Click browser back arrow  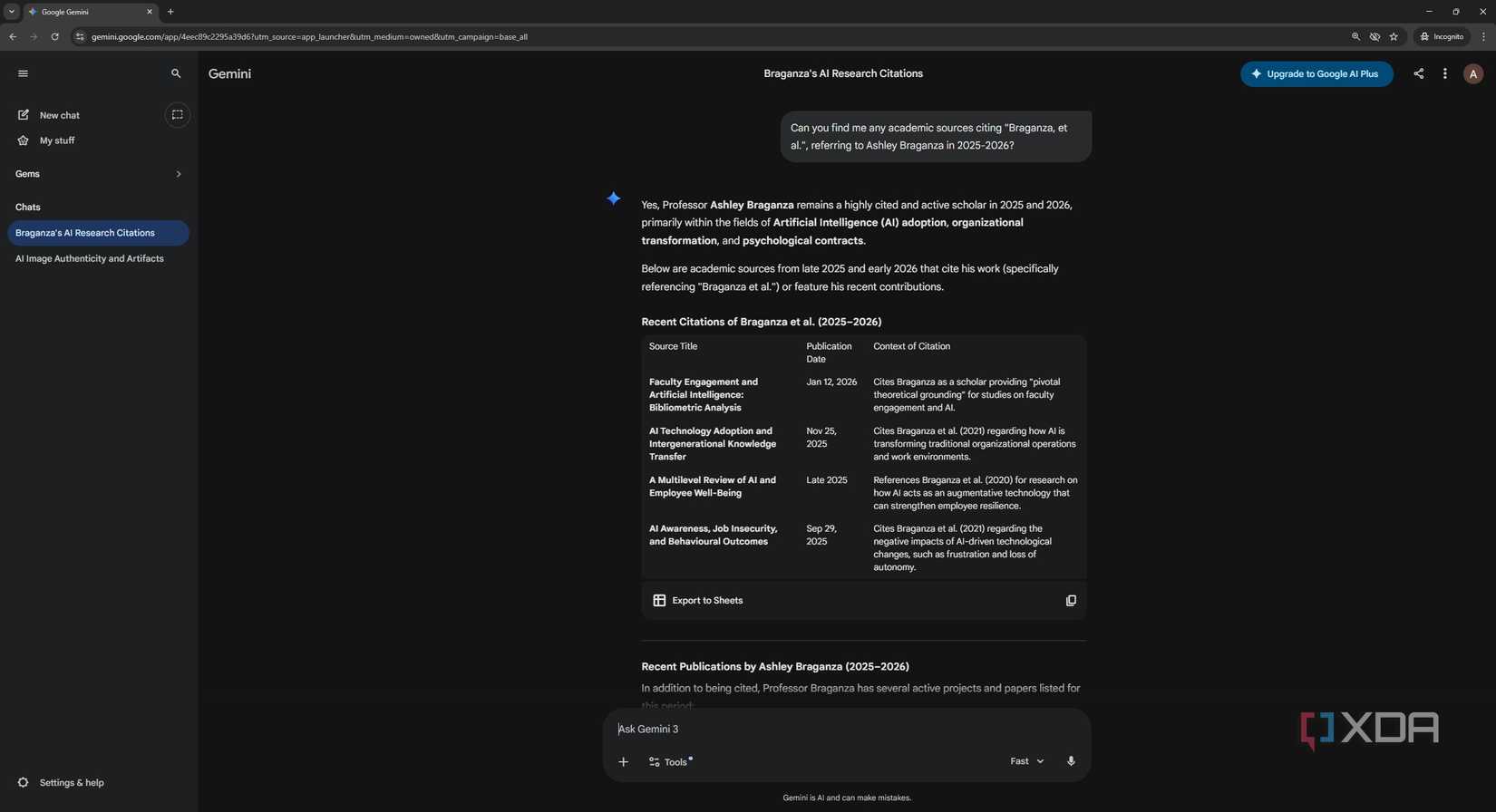tap(13, 36)
